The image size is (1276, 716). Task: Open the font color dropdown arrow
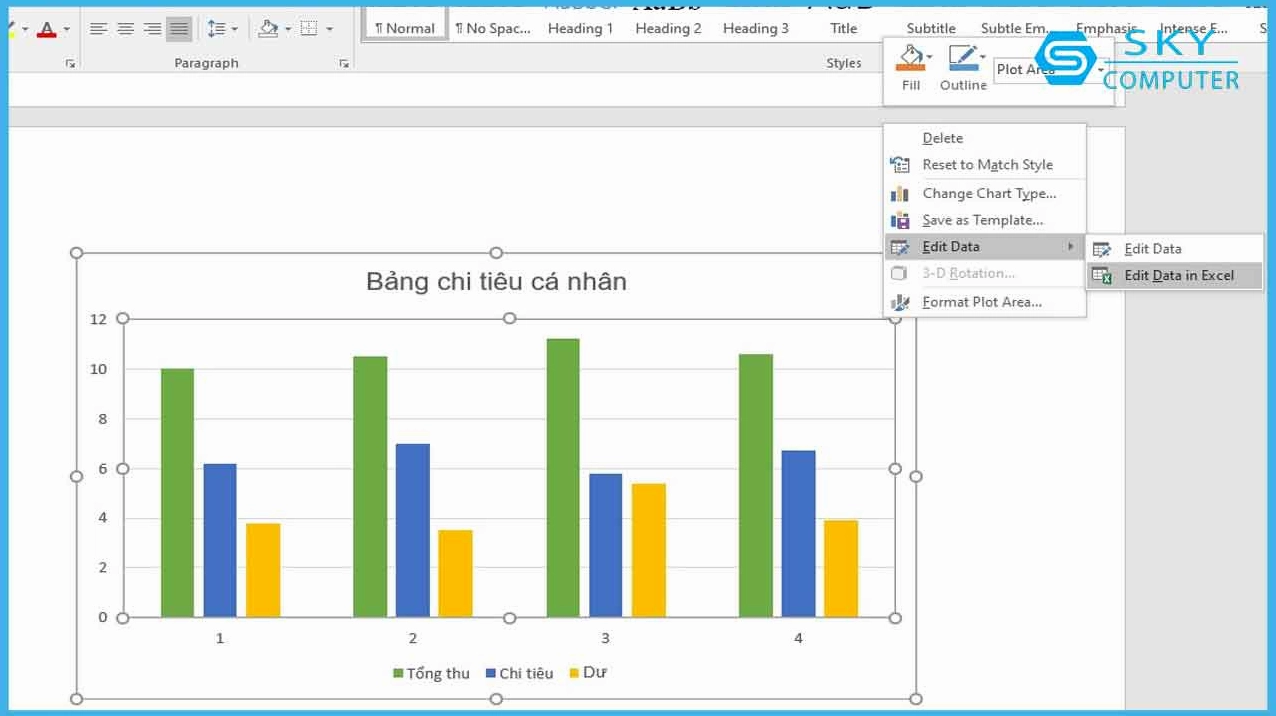pos(67,29)
